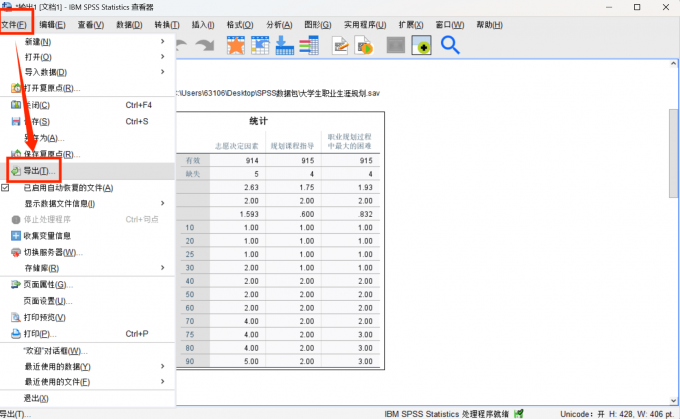This screenshot has width=680, height=419.
Task: Click the magnifying glass search icon in toolbar
Action: (x=450, y=45)
